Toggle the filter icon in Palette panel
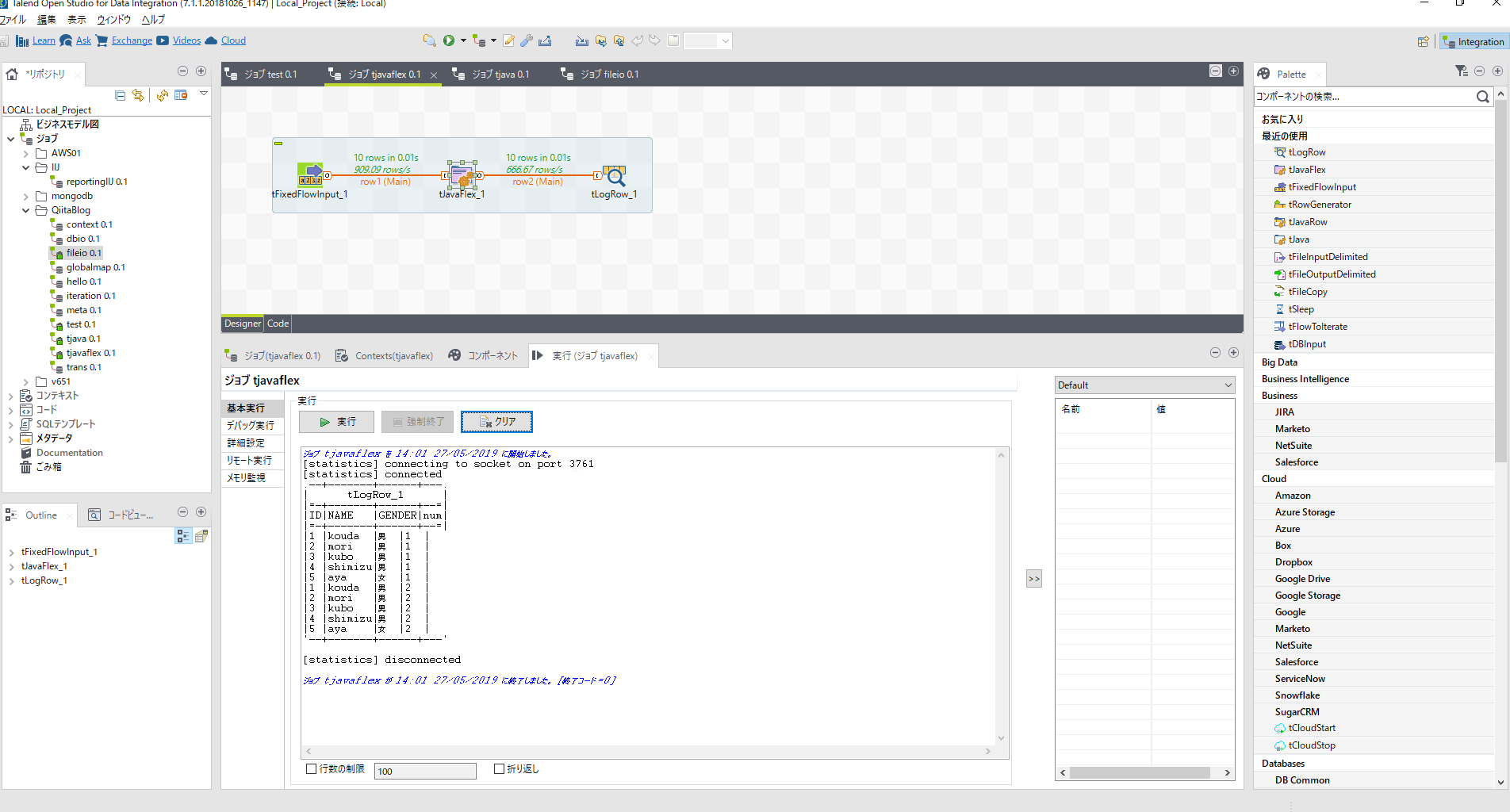This screenshot has height=812, width=1510. (1461, 71)
